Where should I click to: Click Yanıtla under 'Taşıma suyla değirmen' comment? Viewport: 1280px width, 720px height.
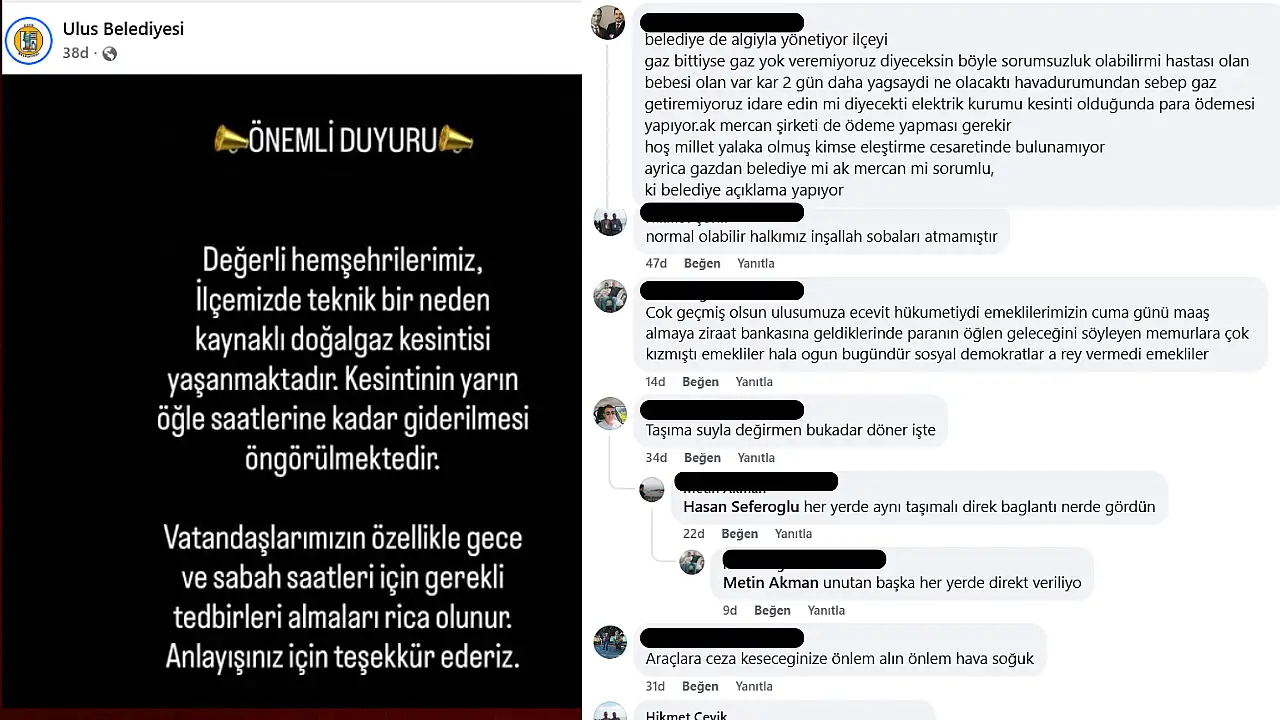pyautogui.click(x=756, y=458)
